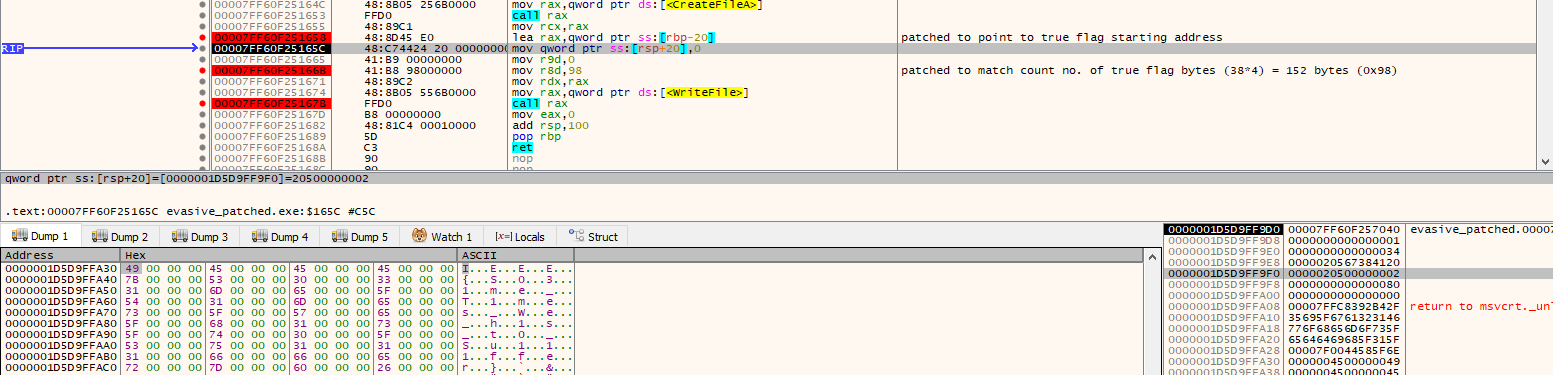
Task: Open the Watch 1 tab
Action: 442,237
